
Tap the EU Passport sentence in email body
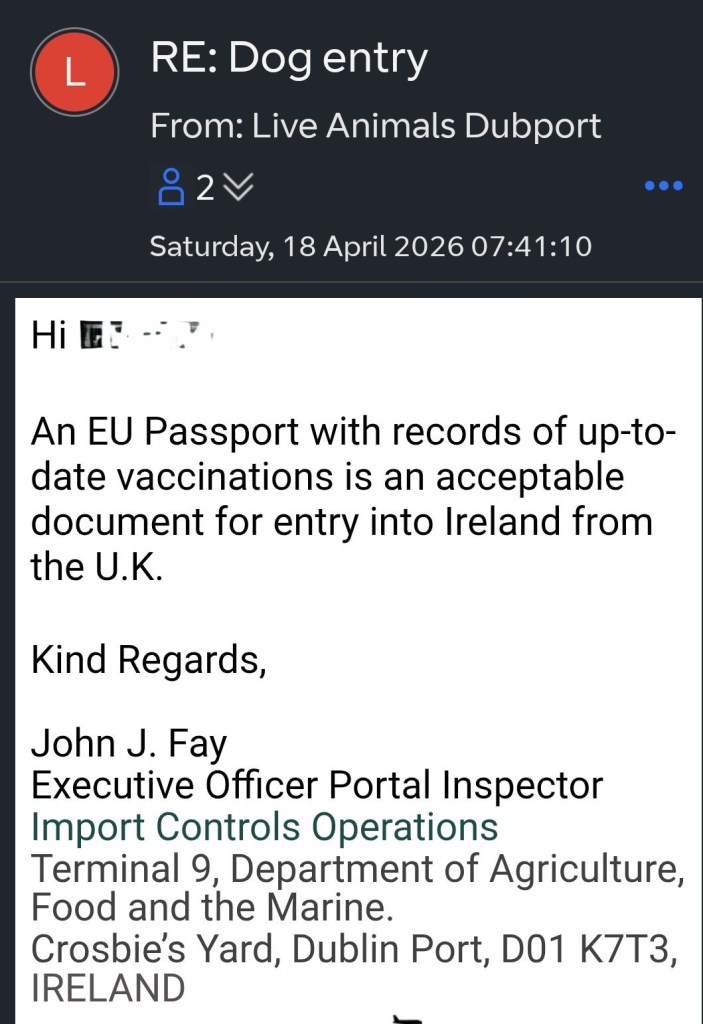[354, 434]
